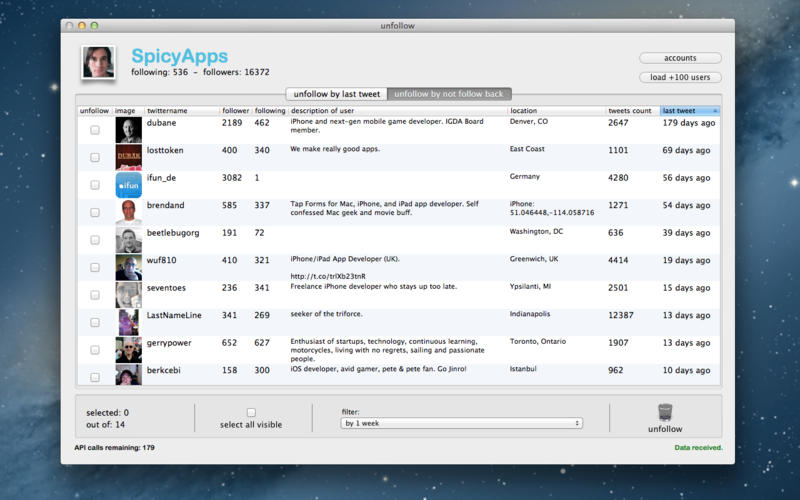Toggle sort arrow on last tweet column
Viewport: 800px width, 500px height.
715,111
